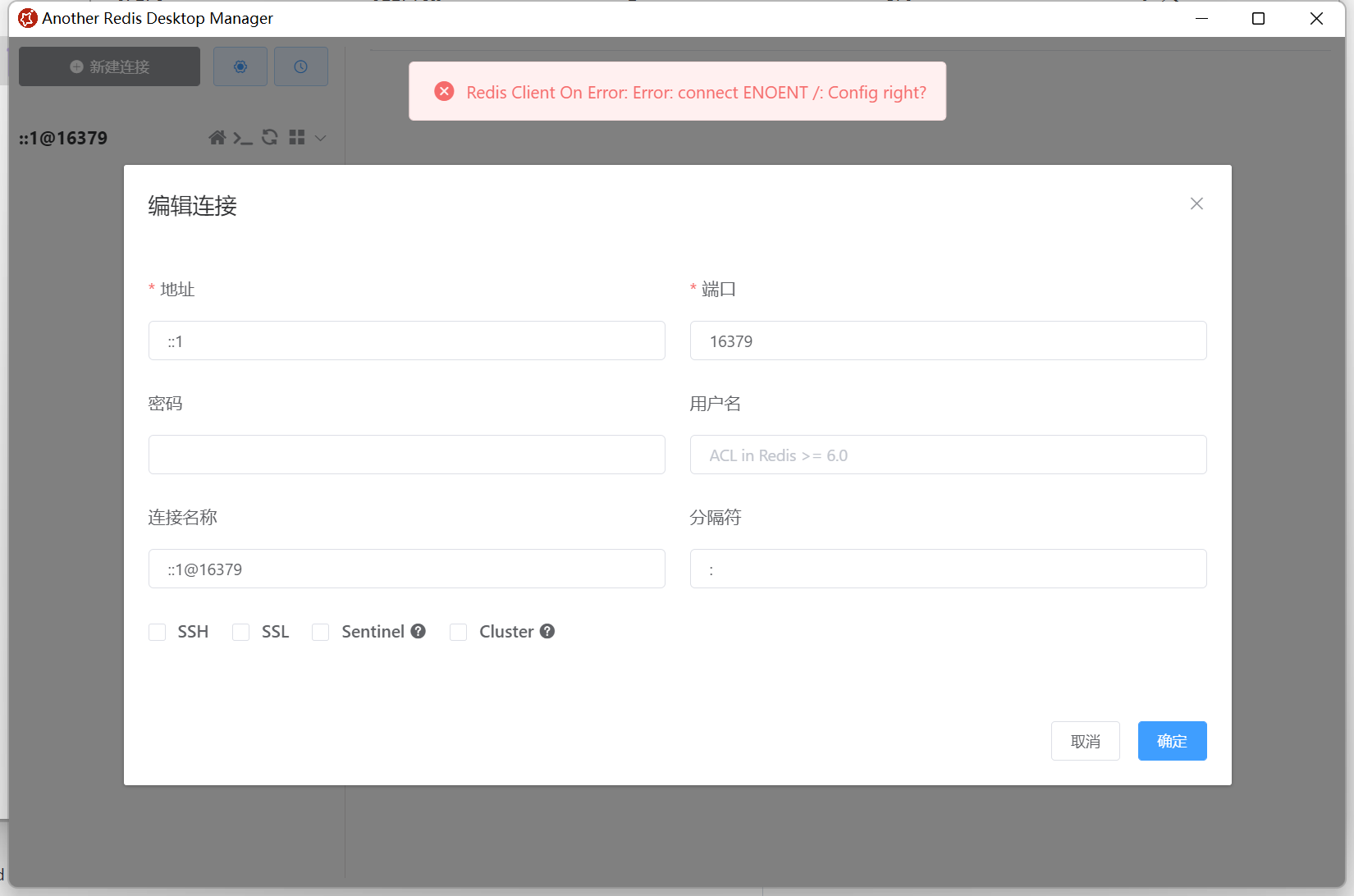Select the ::1@16379 connection in sidebar
The width and height of the screenshot is (1354, 896).
[63, 138]
